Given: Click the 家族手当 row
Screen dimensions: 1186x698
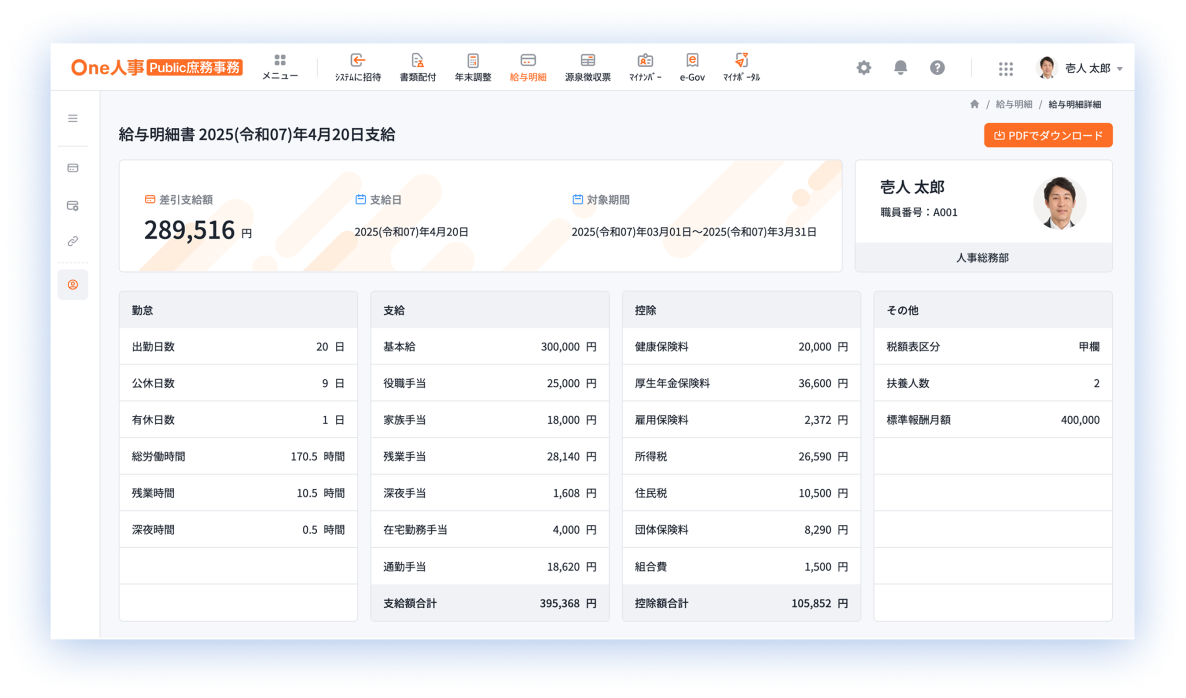Looking at the screenshot, I should (x=490, y=420).
